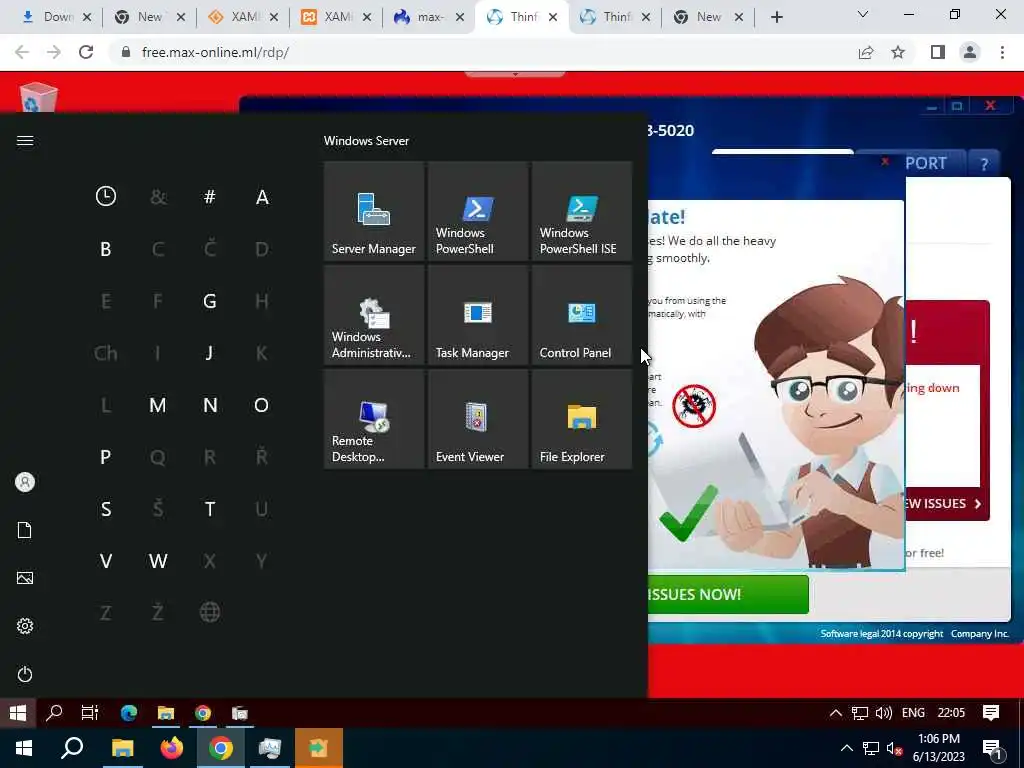Viewport: 1024px width, 768px height.
Task: Click ENG language indicator
Action: [913, 712]
